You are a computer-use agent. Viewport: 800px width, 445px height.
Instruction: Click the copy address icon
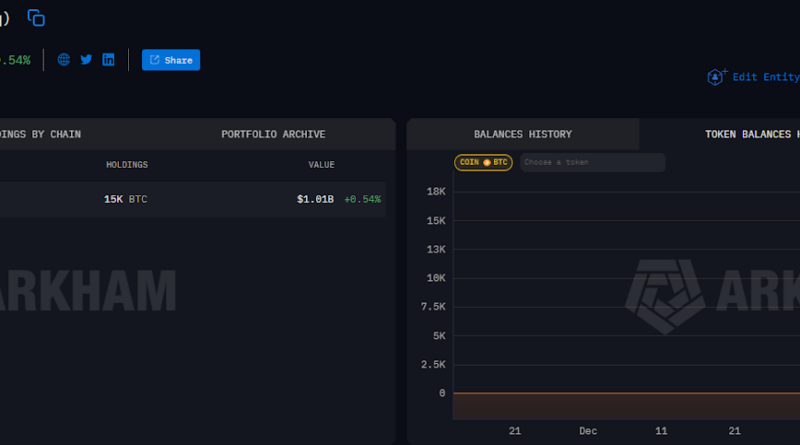[36, 18]
